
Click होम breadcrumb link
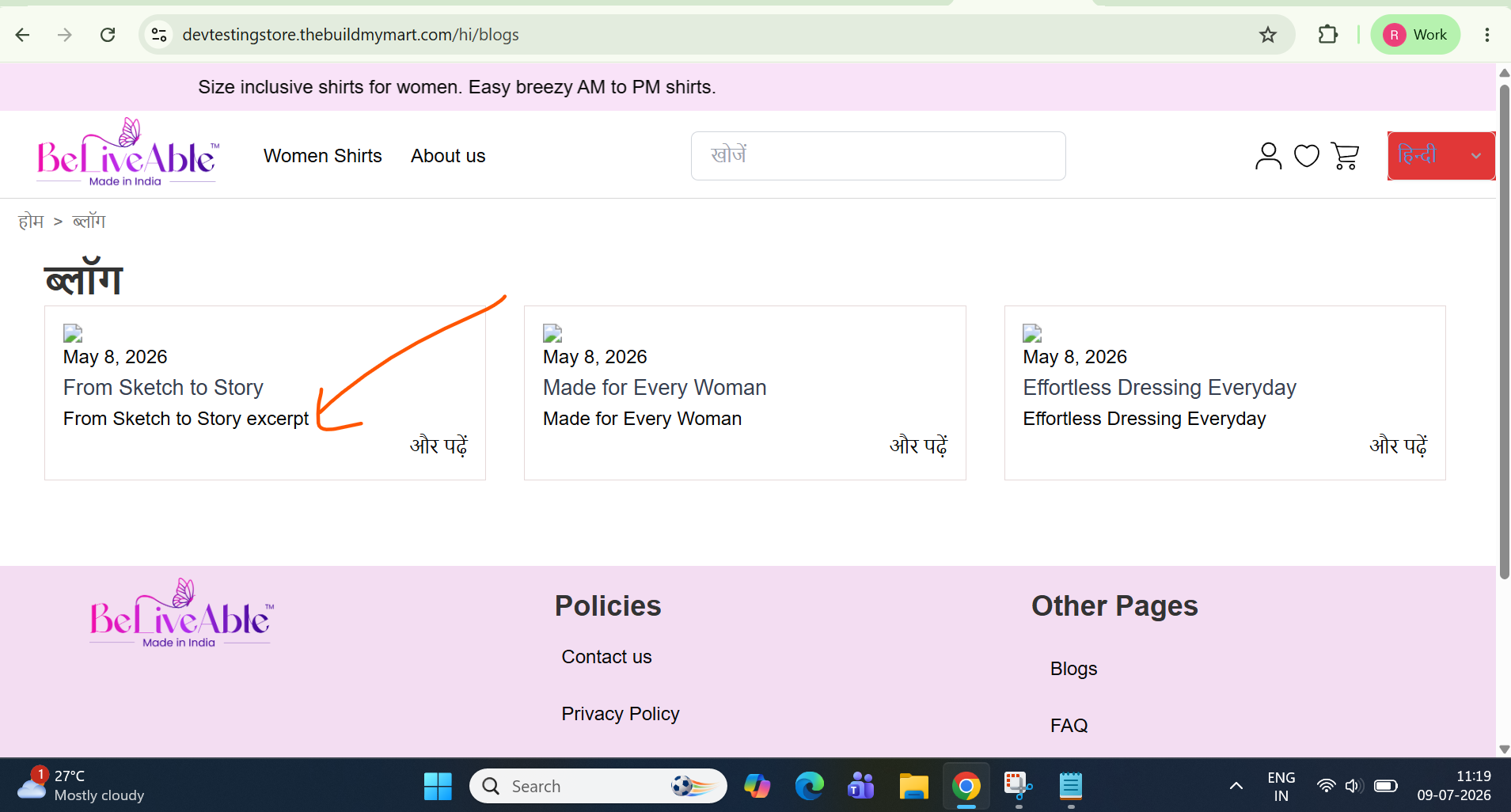(x=31, y=222)
